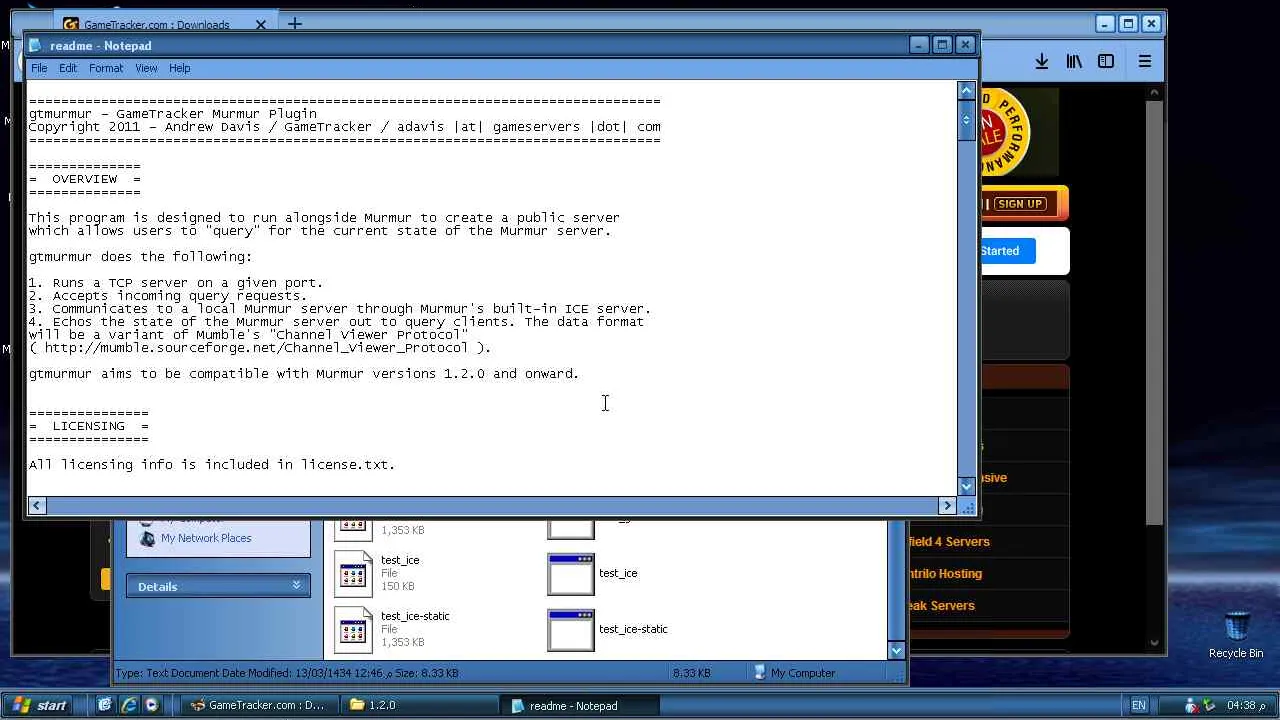
Task: Click the My Network Places icon
Action: click(148, 538)
